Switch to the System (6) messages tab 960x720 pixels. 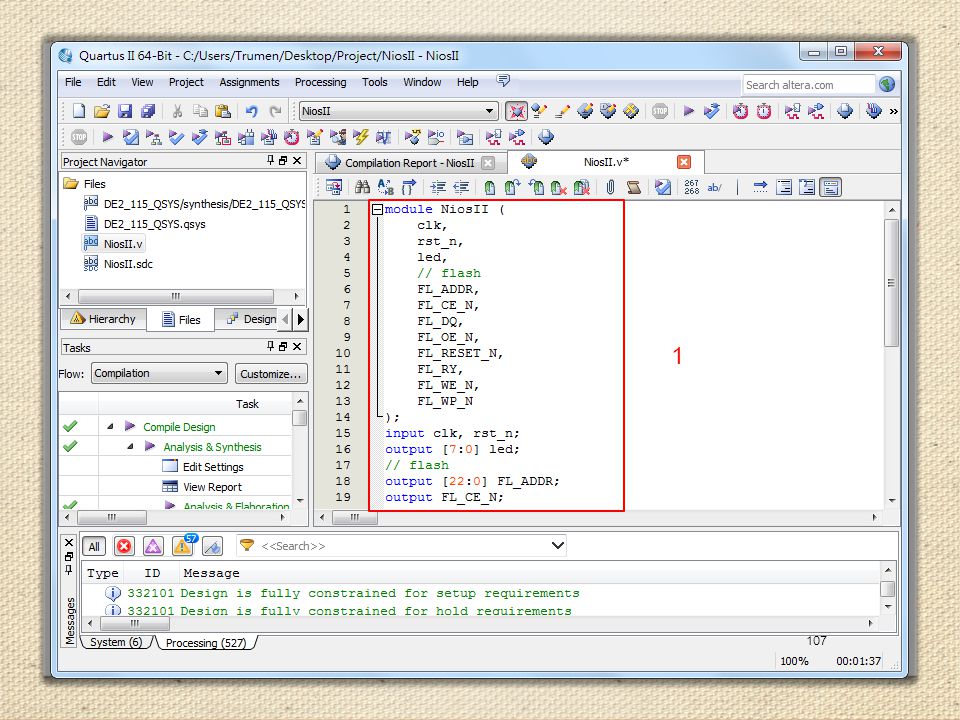point(116,642)
